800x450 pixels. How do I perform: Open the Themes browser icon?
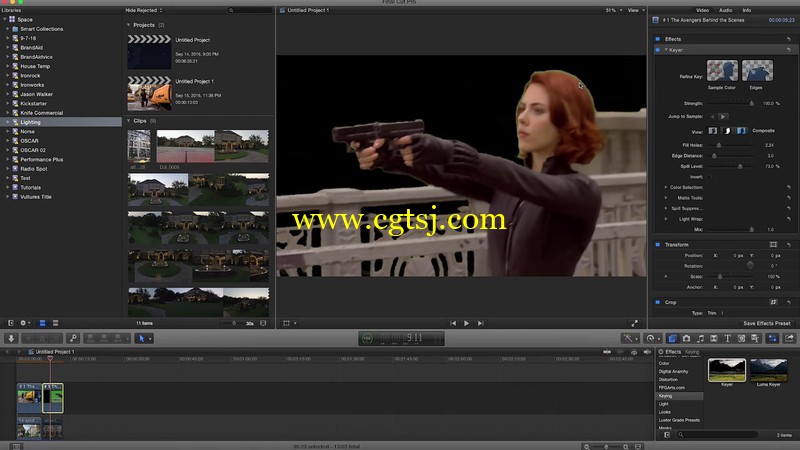coord(755,338)
